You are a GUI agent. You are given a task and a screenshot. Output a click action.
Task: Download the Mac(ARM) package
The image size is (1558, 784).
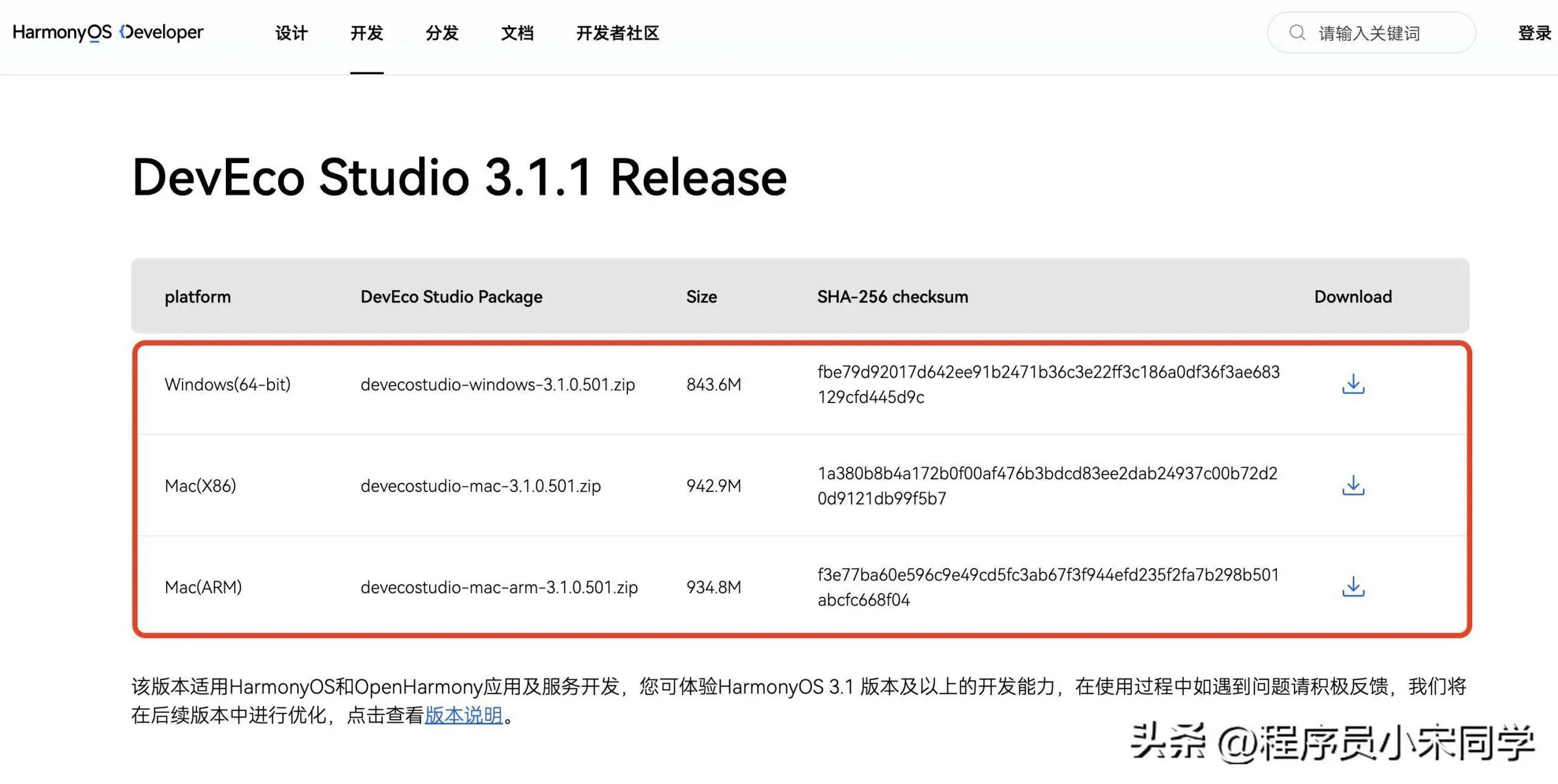coord(1353,587)
